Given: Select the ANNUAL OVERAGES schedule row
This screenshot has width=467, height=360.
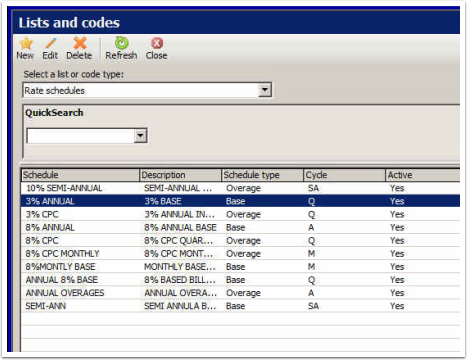Looking at the screenshot, I should coord(241,293).
